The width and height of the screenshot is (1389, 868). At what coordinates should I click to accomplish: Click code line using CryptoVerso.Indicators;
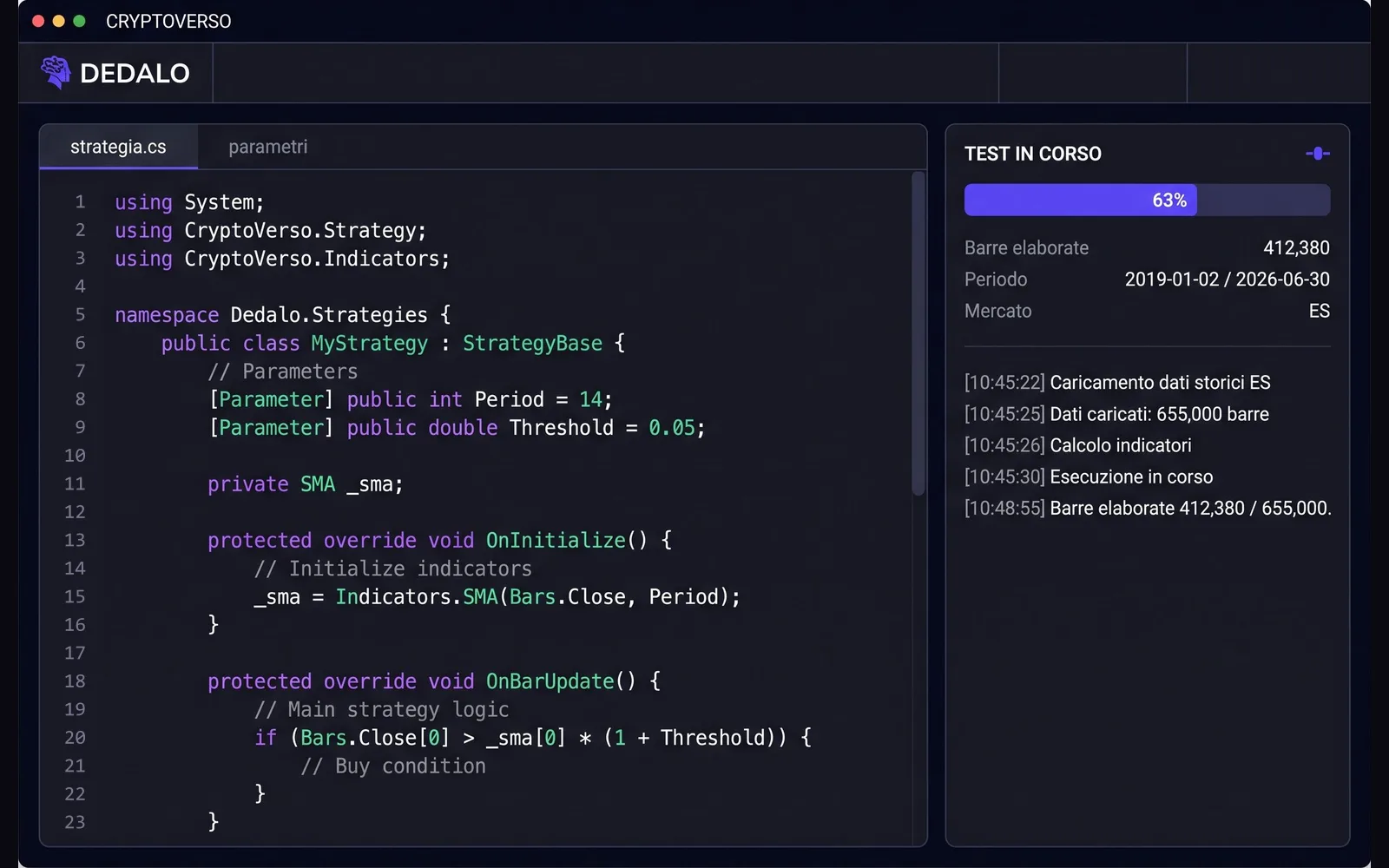click(x=282, y=259)
